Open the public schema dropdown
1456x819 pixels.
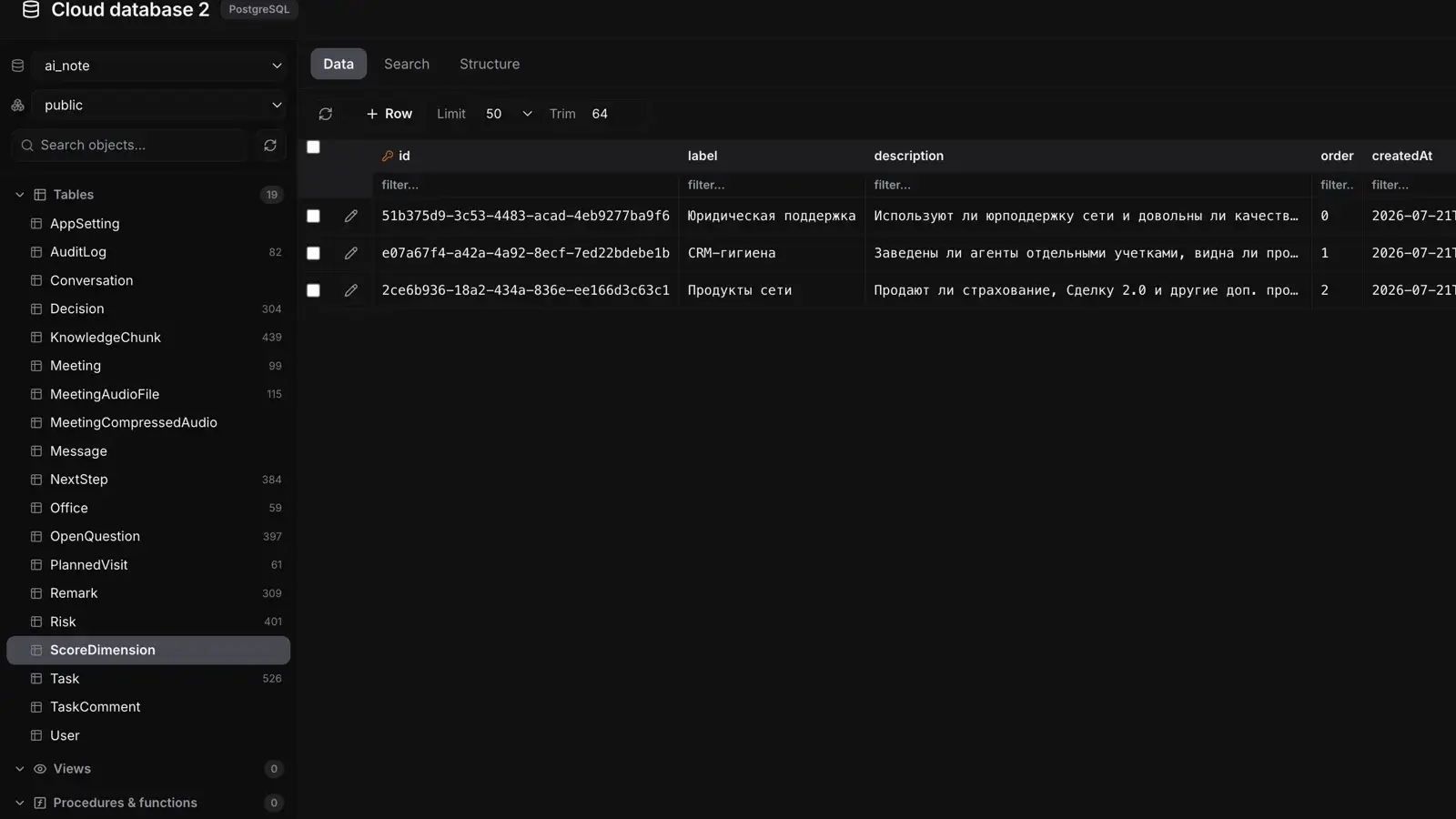click(x=161, y=106)
